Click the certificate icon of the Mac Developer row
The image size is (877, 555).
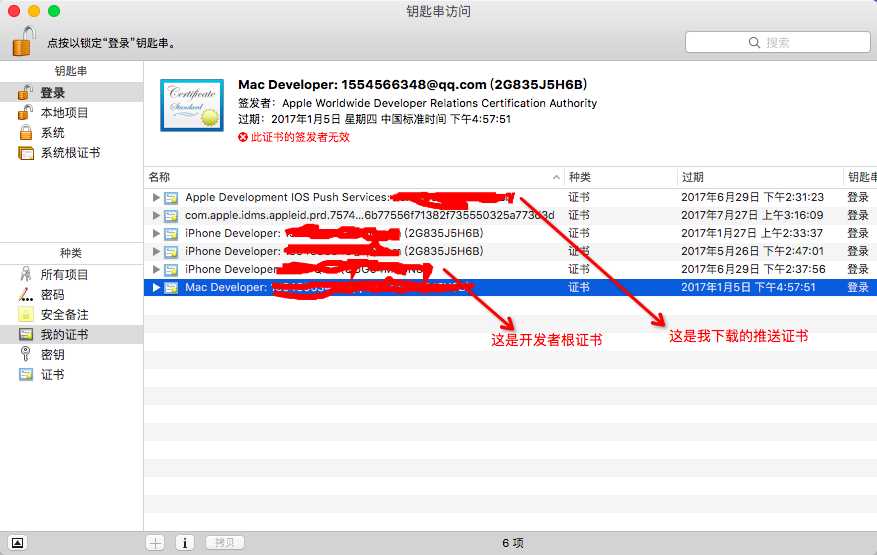pyautogui.click(x=171, y=288)
